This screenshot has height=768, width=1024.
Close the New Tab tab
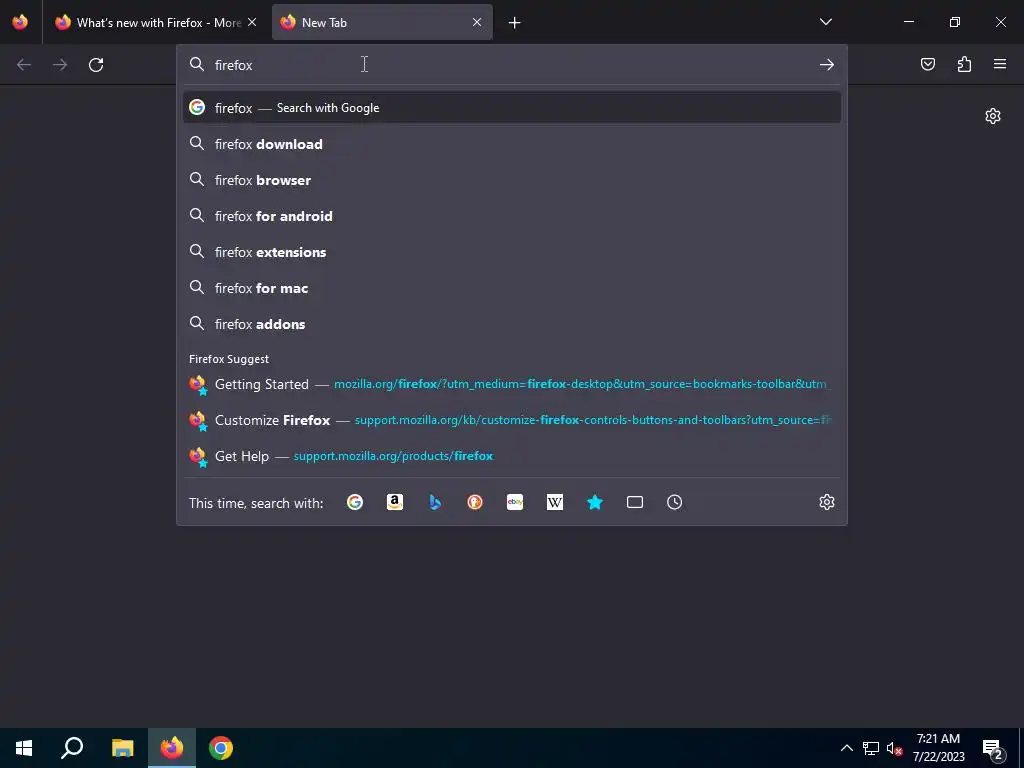pyautogui.click(x=477, y=22)
